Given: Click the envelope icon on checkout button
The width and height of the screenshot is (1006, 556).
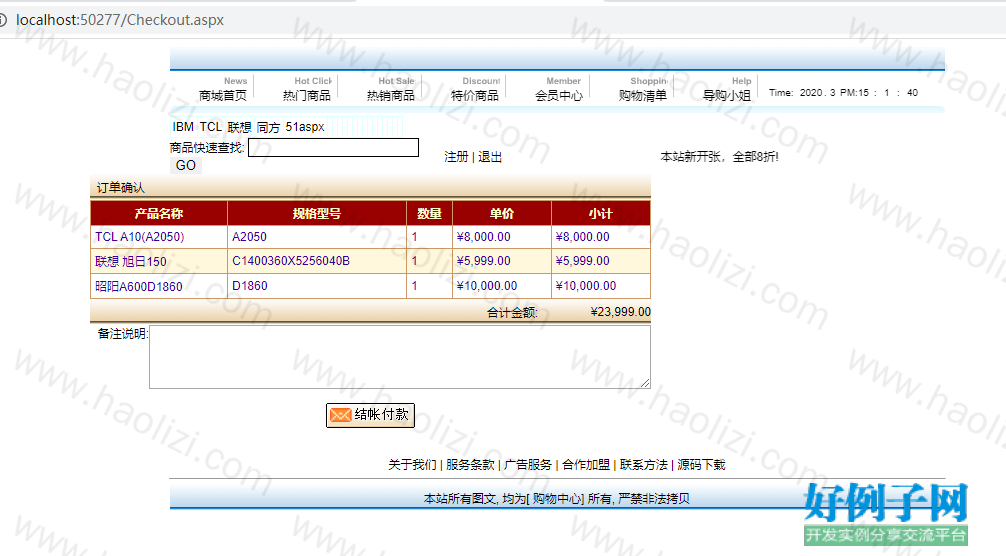Looking at the screenshot, I should coord(340,415).
